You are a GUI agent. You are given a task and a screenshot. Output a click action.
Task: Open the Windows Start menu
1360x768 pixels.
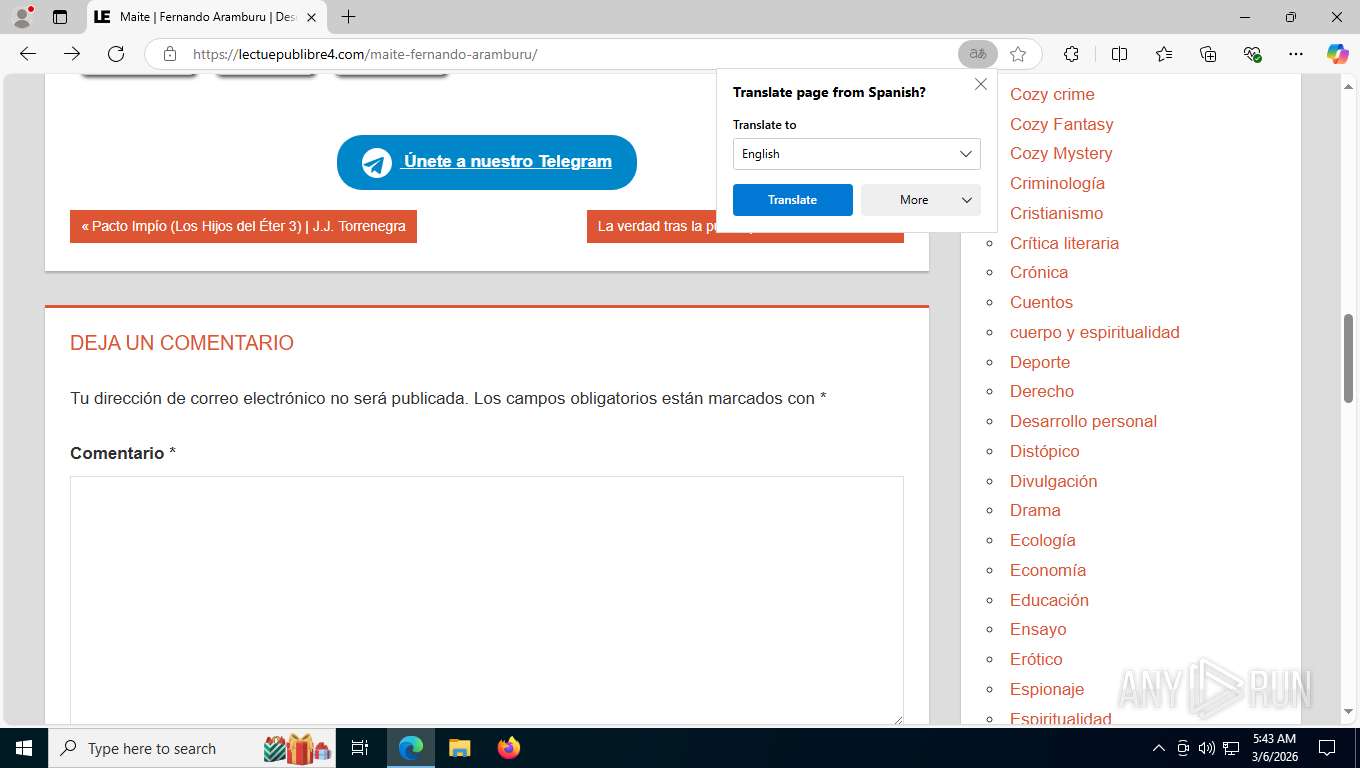coord(23,748)
